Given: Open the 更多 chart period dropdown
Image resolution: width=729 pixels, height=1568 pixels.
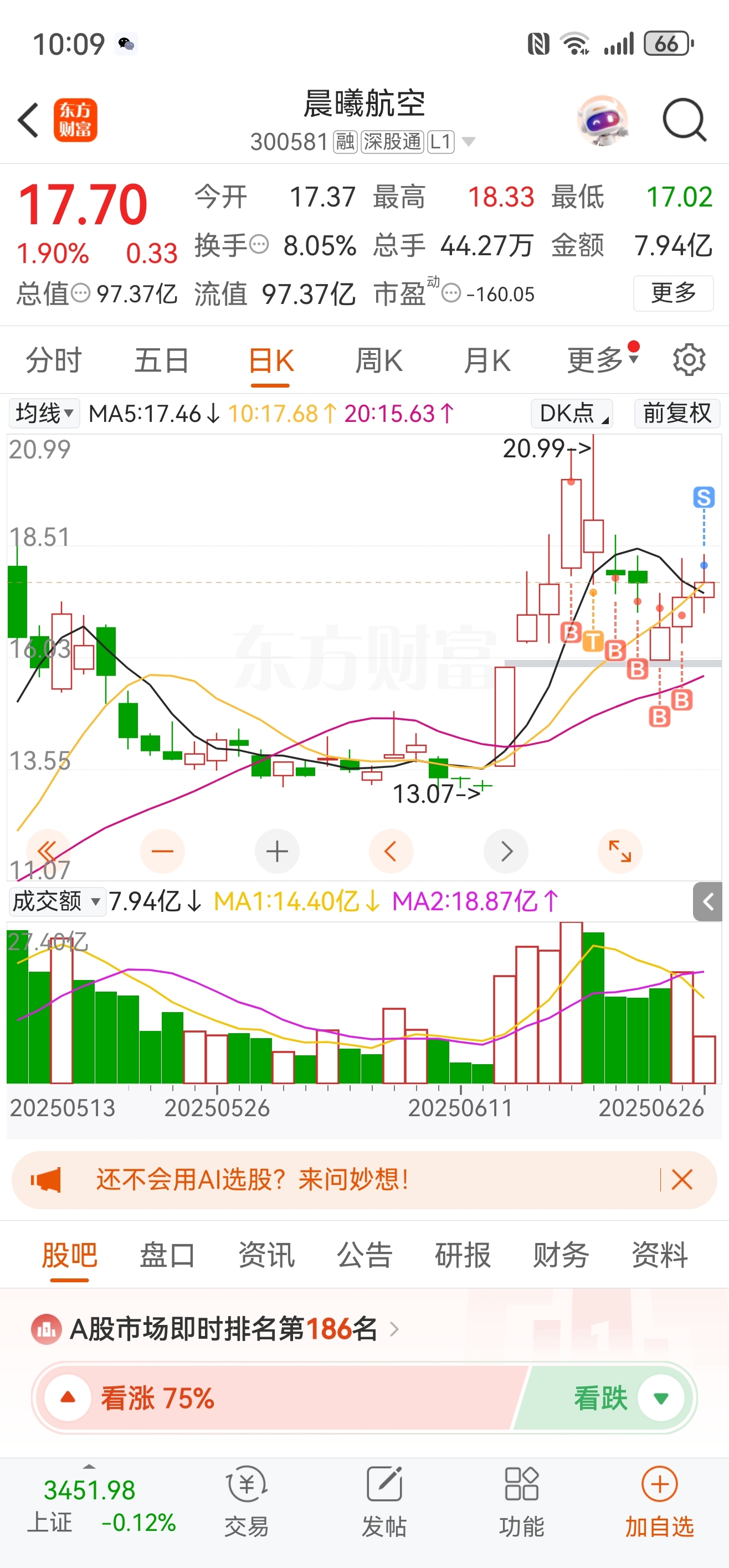Looking at the screenshot, I should coord(602,360).
